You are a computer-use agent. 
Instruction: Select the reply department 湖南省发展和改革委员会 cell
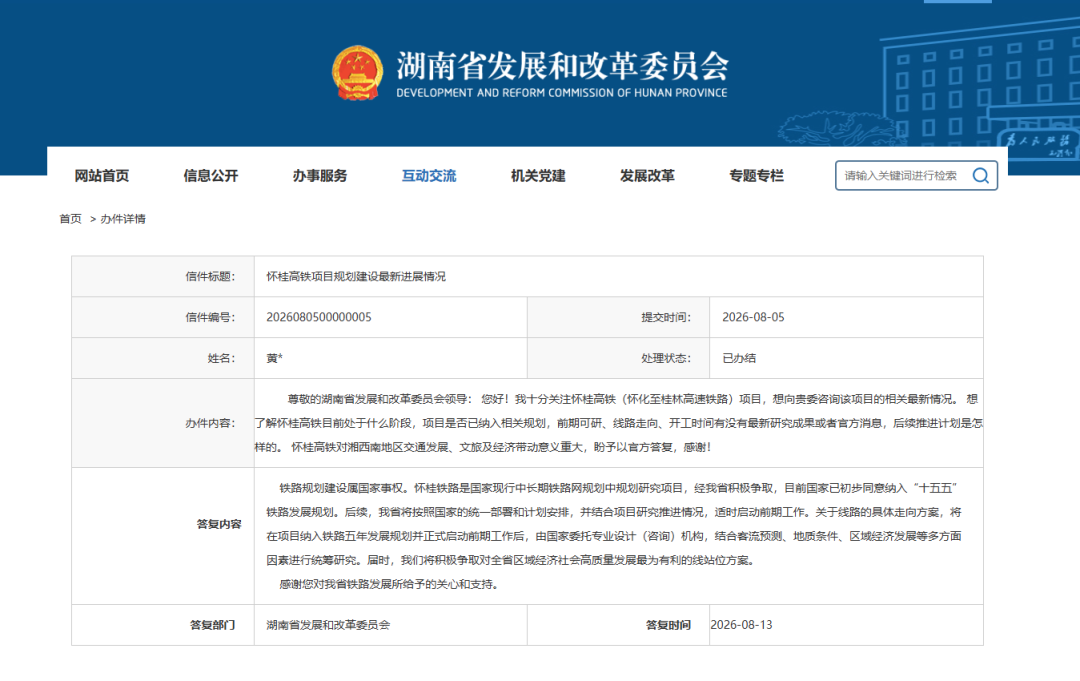point(391,625)
